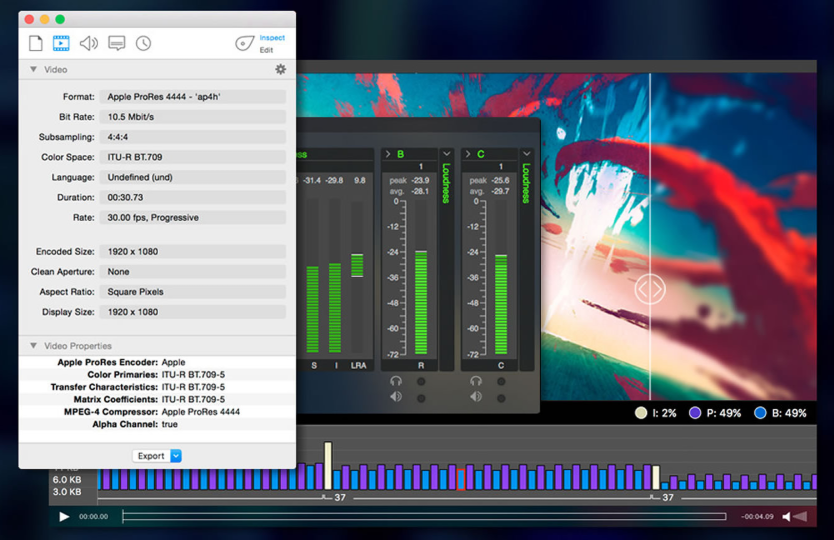Click the playback progress scrubber bar
The image size is (834, 540).
[x=424, y=516]
